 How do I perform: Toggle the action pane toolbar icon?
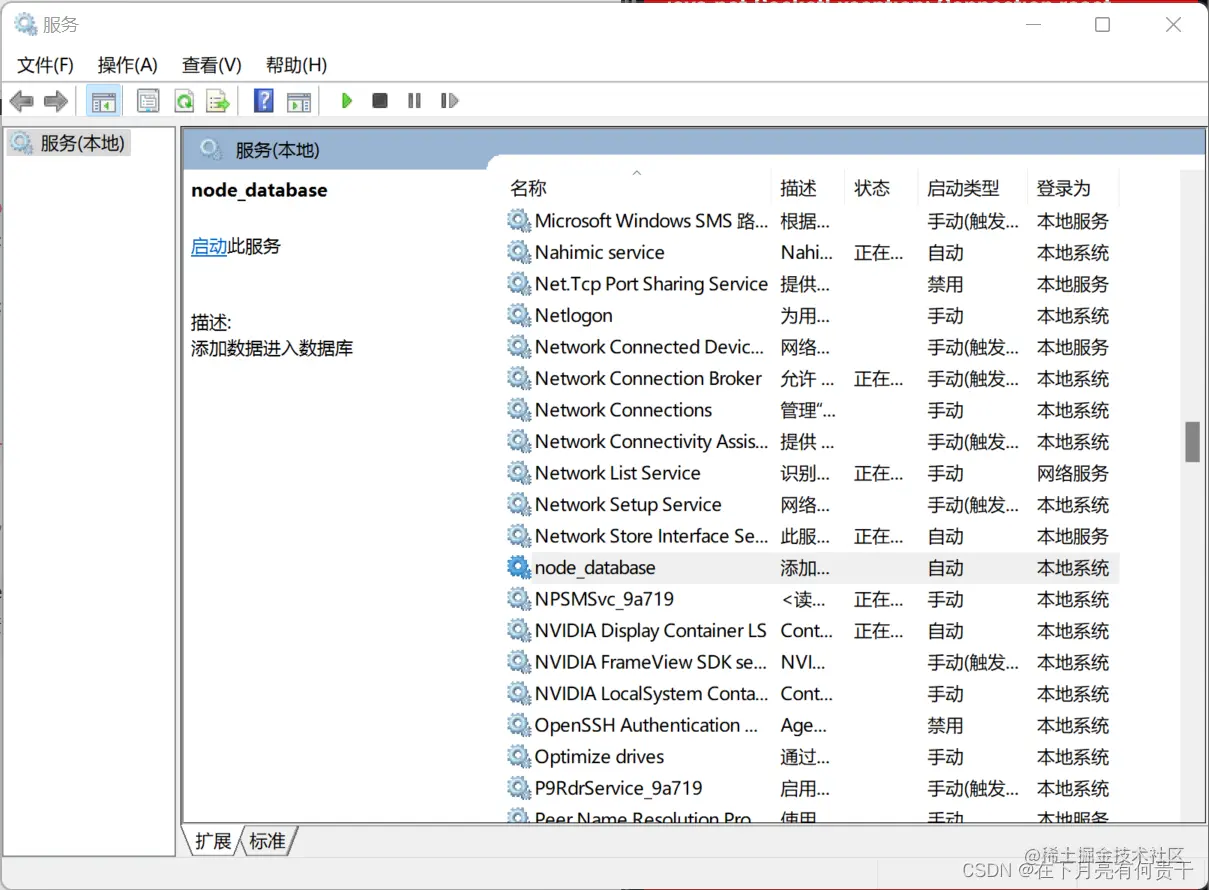299,101
